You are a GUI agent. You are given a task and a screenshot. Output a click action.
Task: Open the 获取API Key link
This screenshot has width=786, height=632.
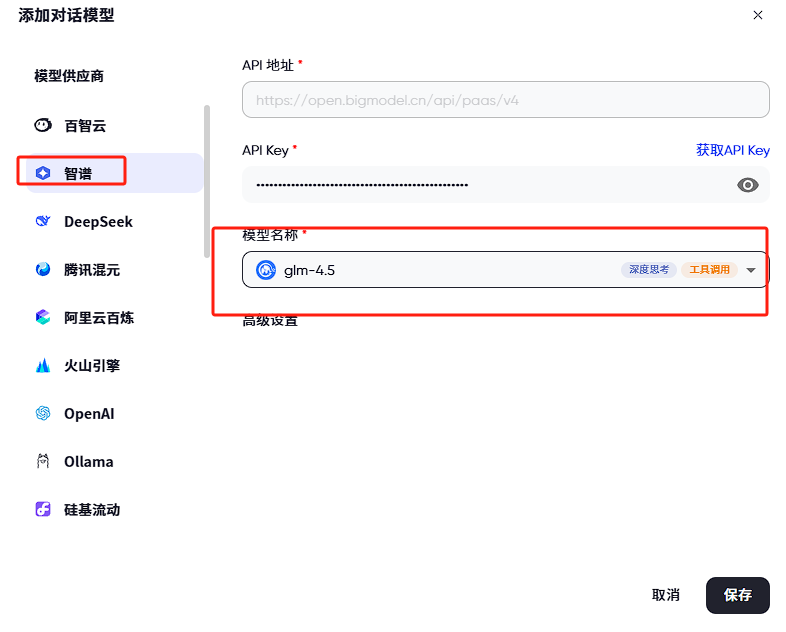pos(732,150)
